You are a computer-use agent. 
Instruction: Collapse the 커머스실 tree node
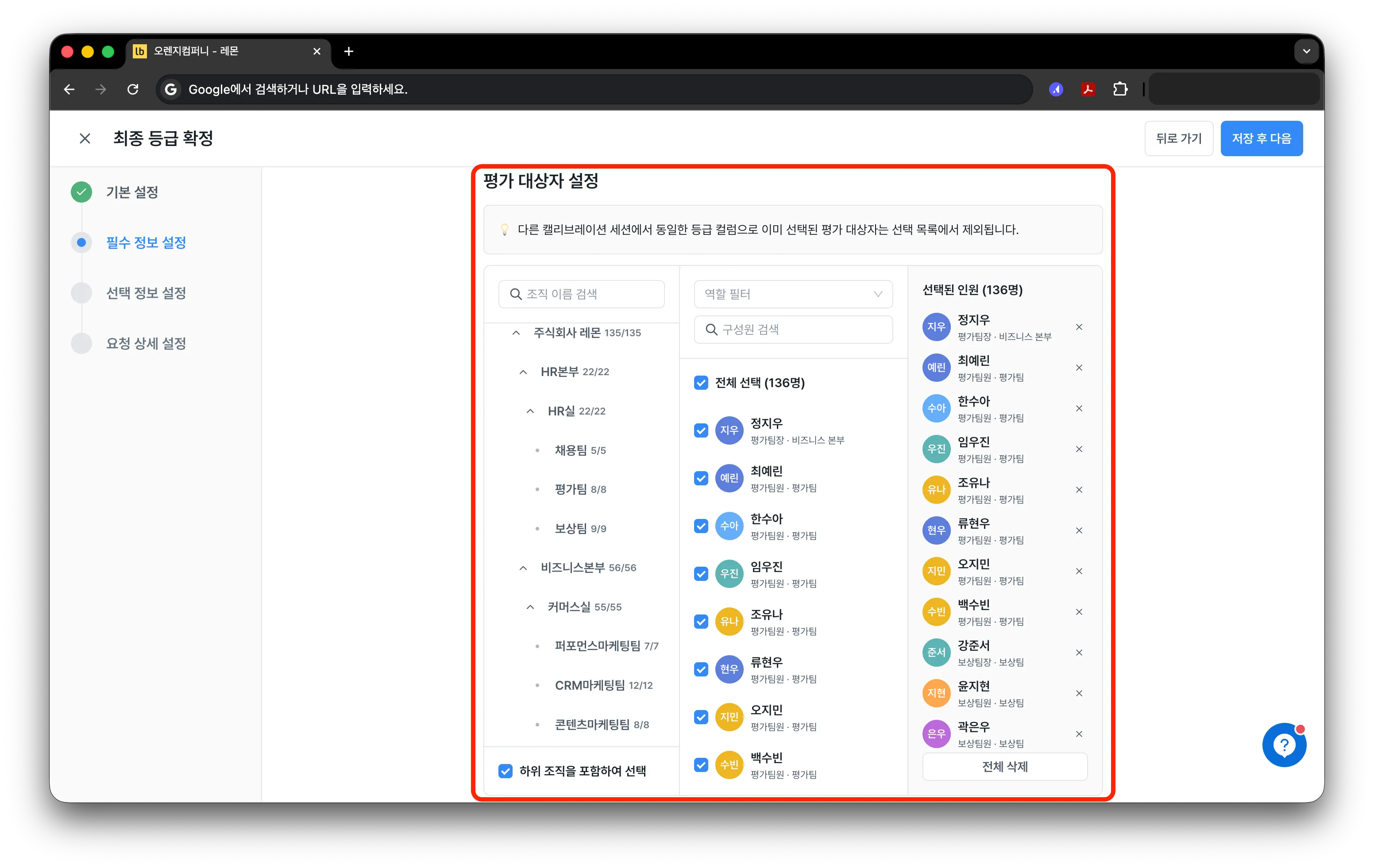530,607
